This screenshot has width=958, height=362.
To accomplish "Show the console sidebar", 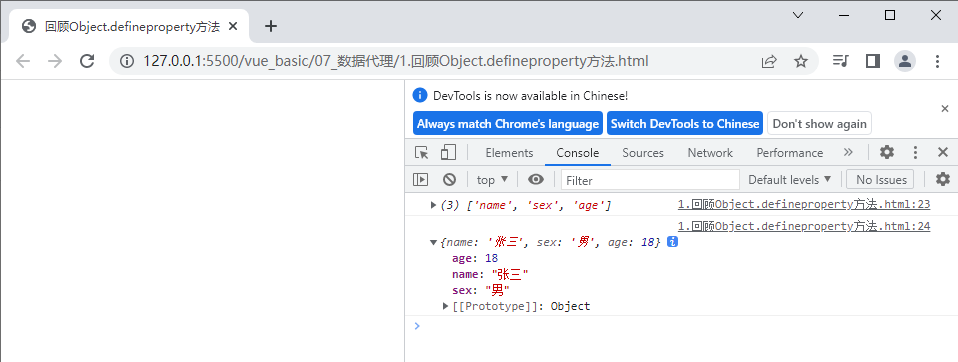I will coord(420,179).
